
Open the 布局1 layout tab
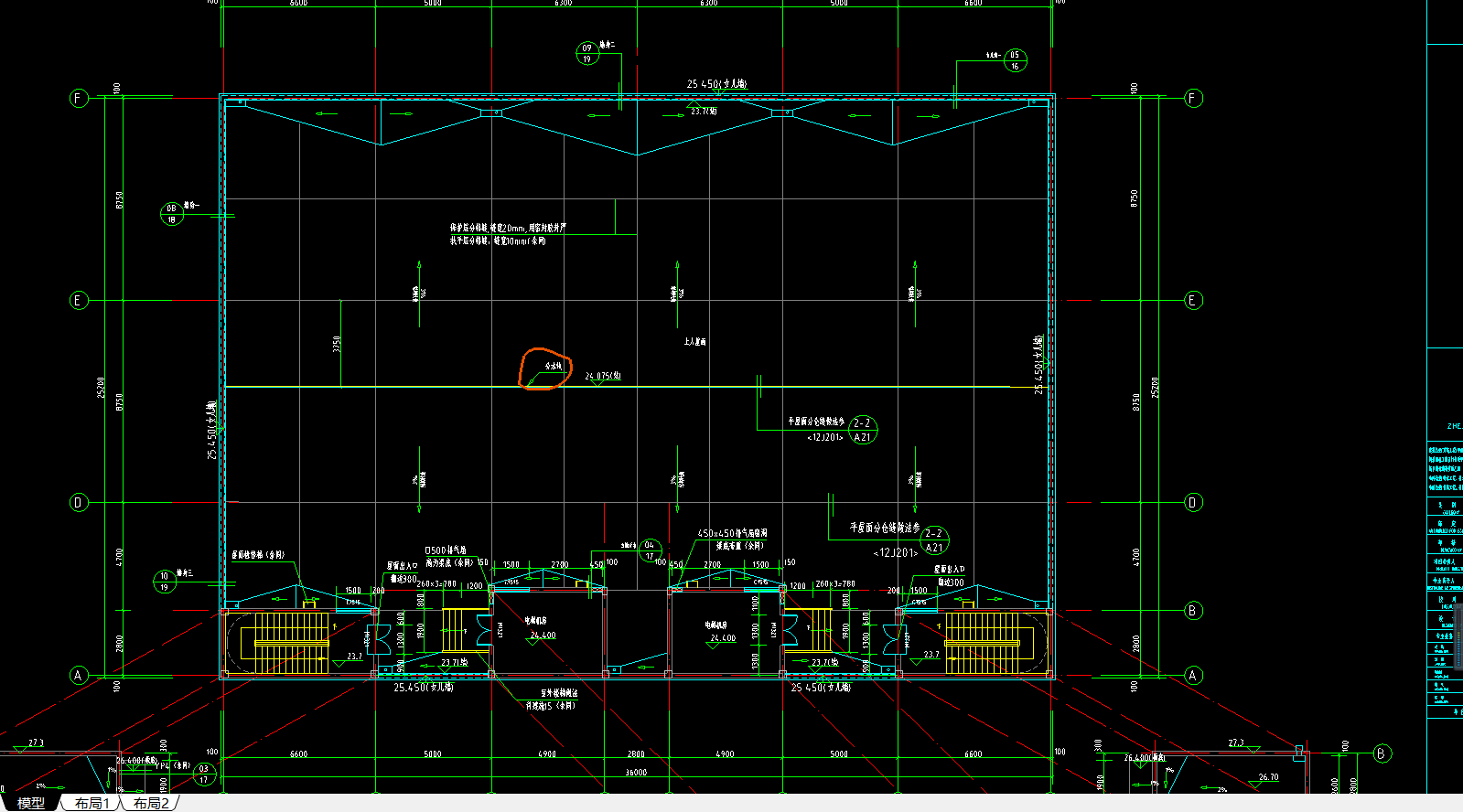(91, 803)
